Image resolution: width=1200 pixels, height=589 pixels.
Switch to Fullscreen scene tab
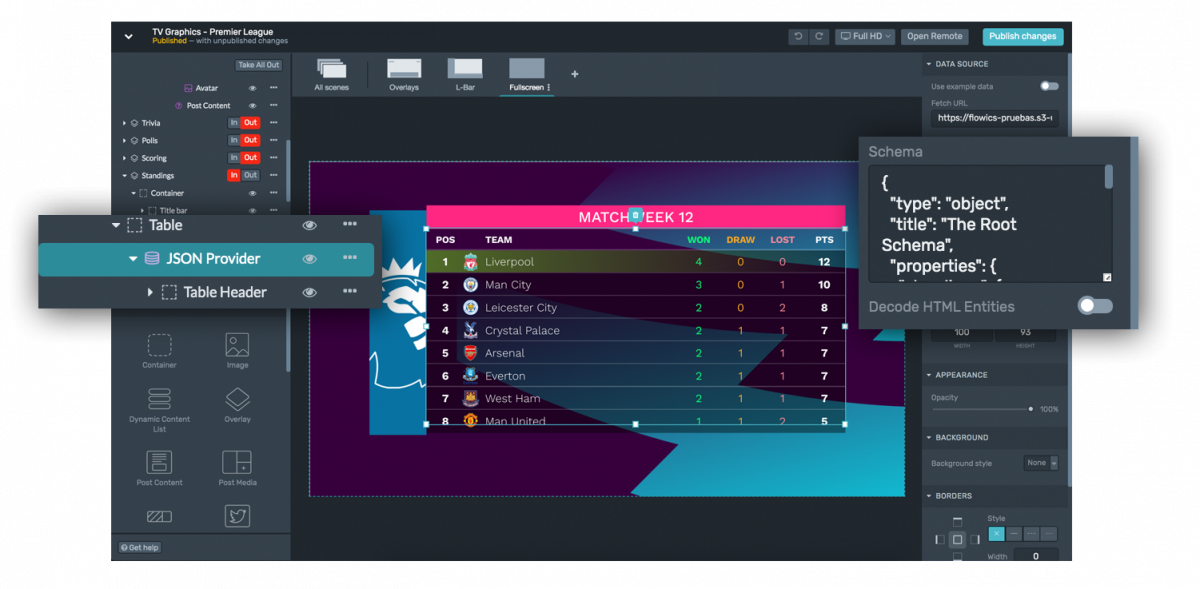[x=527, y=75]
